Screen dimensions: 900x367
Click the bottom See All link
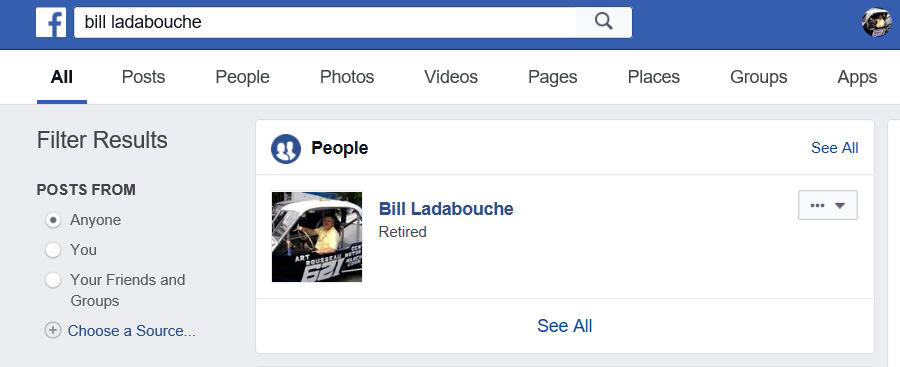point(564,326)
